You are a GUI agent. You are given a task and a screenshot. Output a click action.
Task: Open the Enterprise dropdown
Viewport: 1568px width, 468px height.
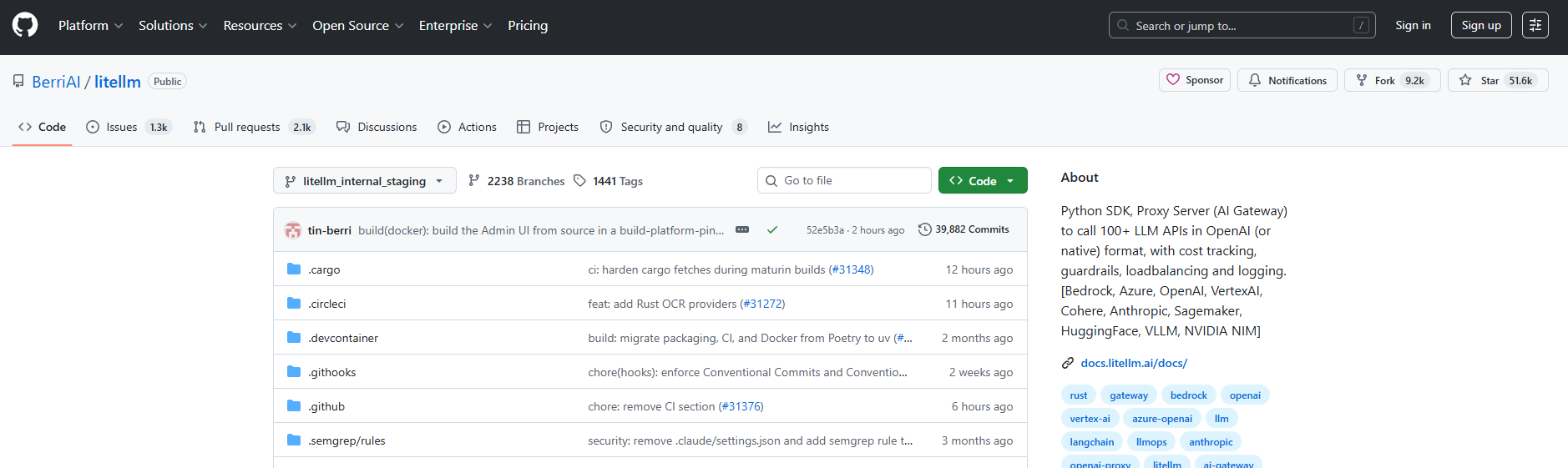point(455,26)
